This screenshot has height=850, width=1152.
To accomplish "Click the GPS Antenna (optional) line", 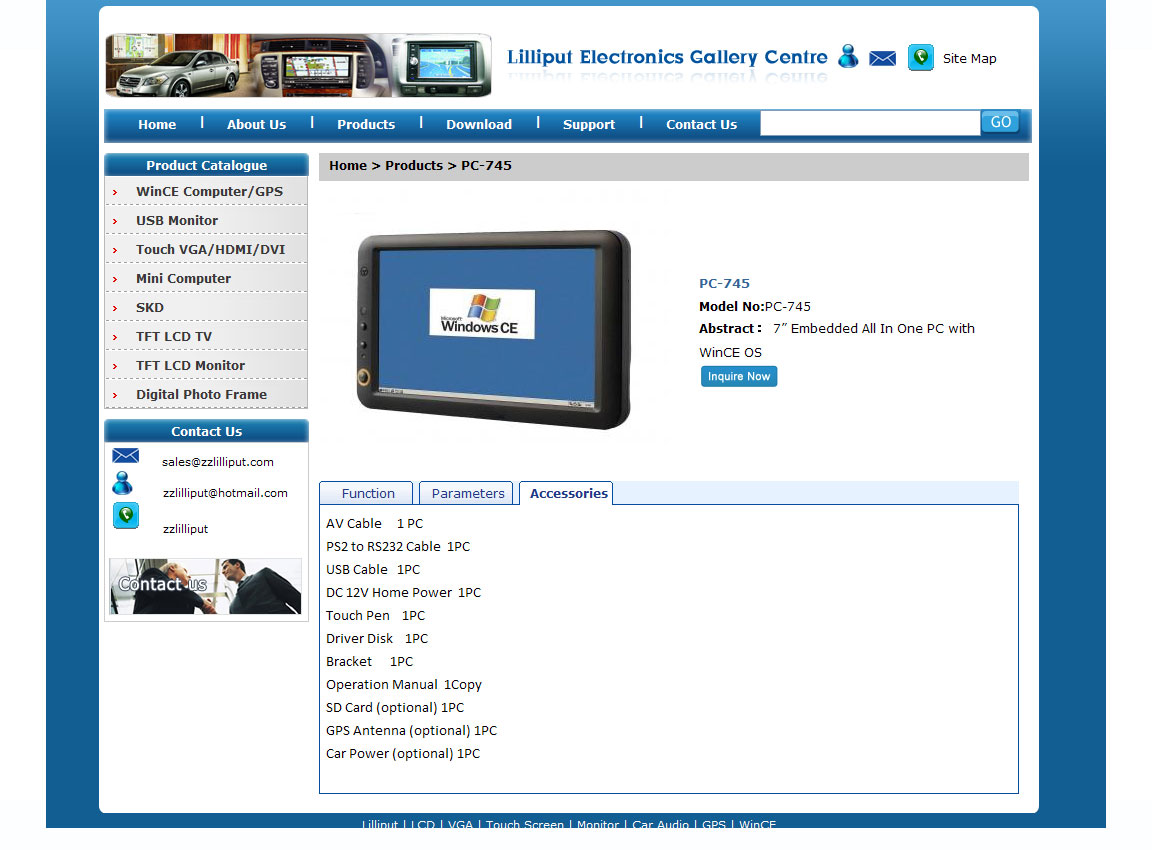I will [x=411, y=731].
